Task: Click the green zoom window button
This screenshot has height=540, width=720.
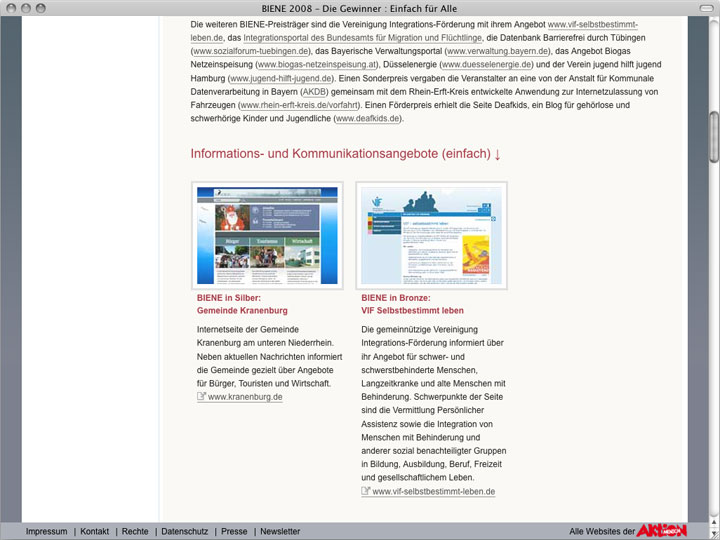Action: [x=40, y=8]
